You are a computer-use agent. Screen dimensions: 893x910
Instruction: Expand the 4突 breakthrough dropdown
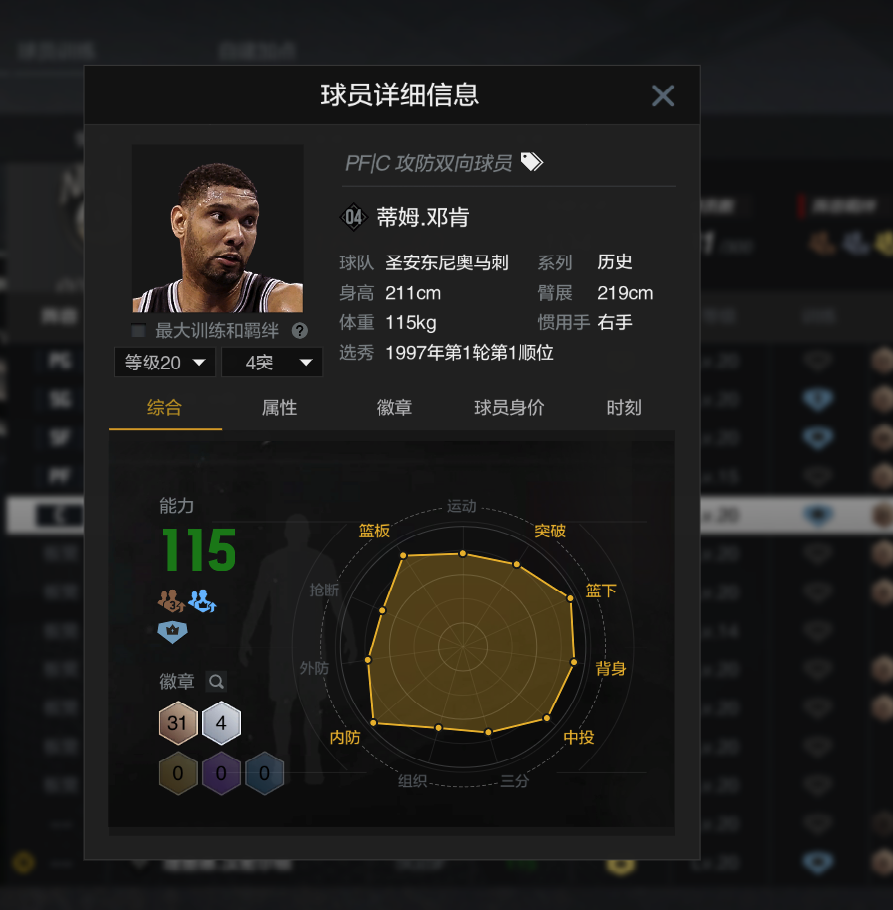pos(272,362)
